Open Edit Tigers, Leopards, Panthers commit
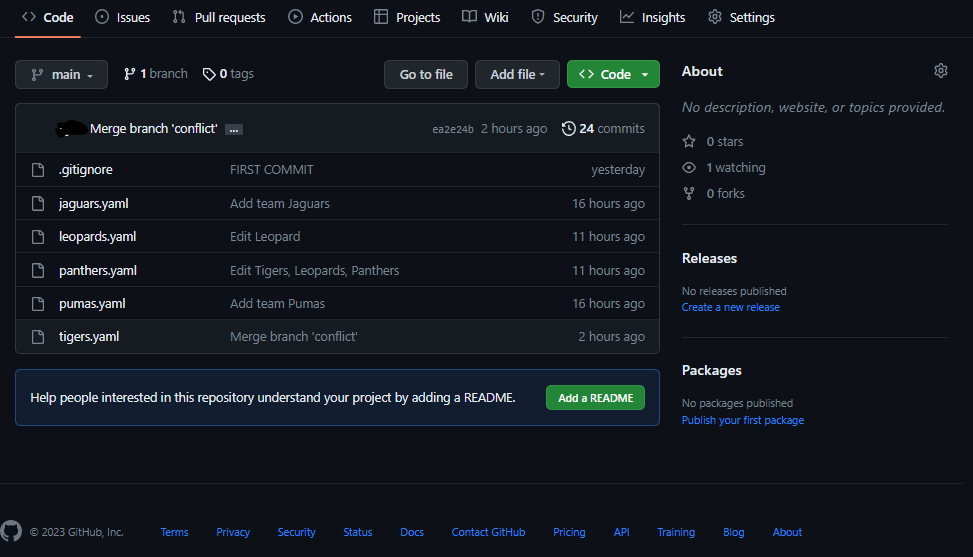Screen dimensions: 973x557 pyautogui.click(x=315, y=270)
